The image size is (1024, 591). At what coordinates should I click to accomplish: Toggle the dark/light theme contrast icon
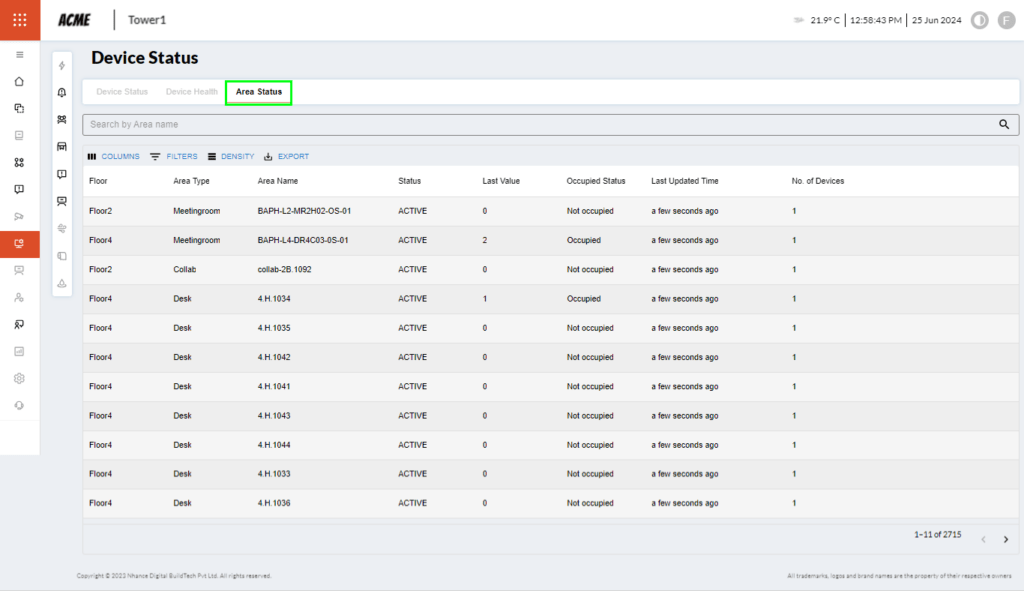click(x=980, y=20)
